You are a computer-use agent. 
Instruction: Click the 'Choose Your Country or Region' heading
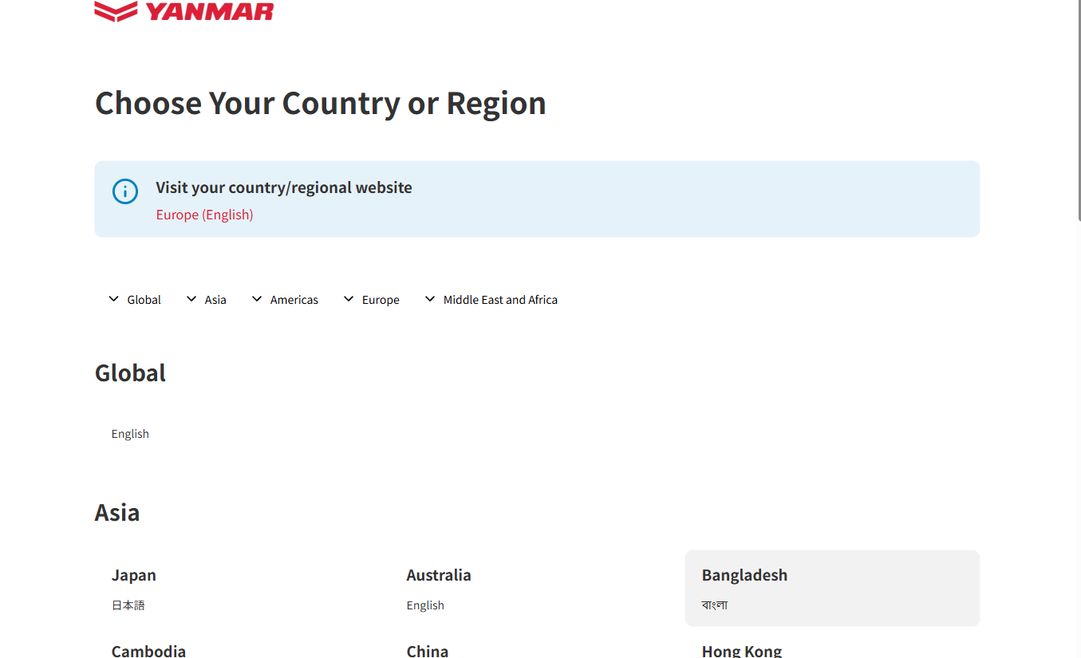pos(320,104)
